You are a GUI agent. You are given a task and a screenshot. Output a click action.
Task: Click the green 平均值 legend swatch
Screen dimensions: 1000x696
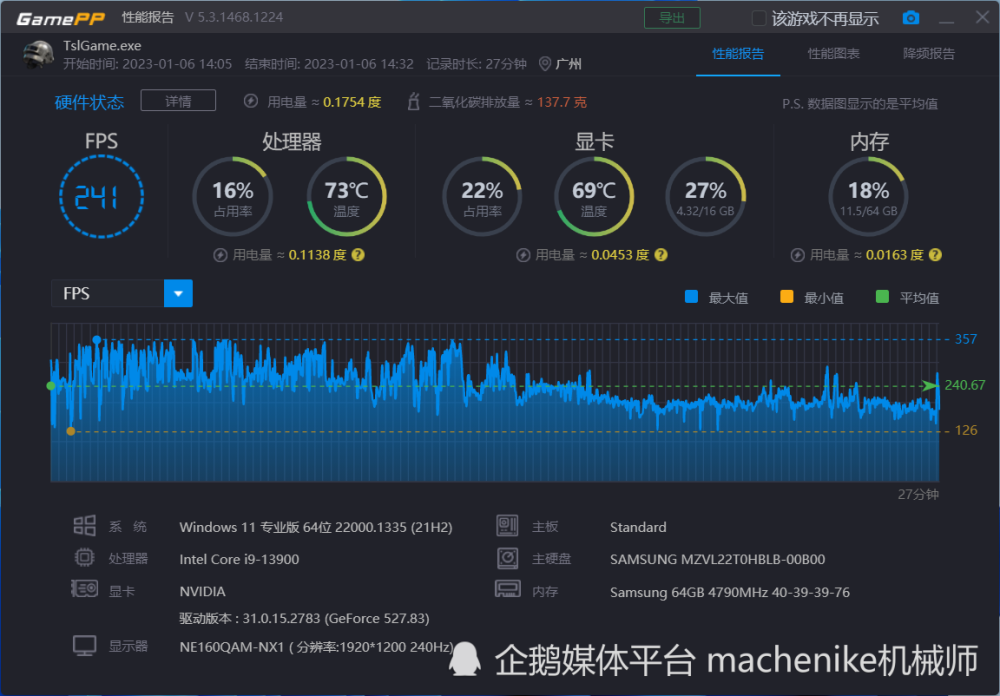tap(882, 297)
